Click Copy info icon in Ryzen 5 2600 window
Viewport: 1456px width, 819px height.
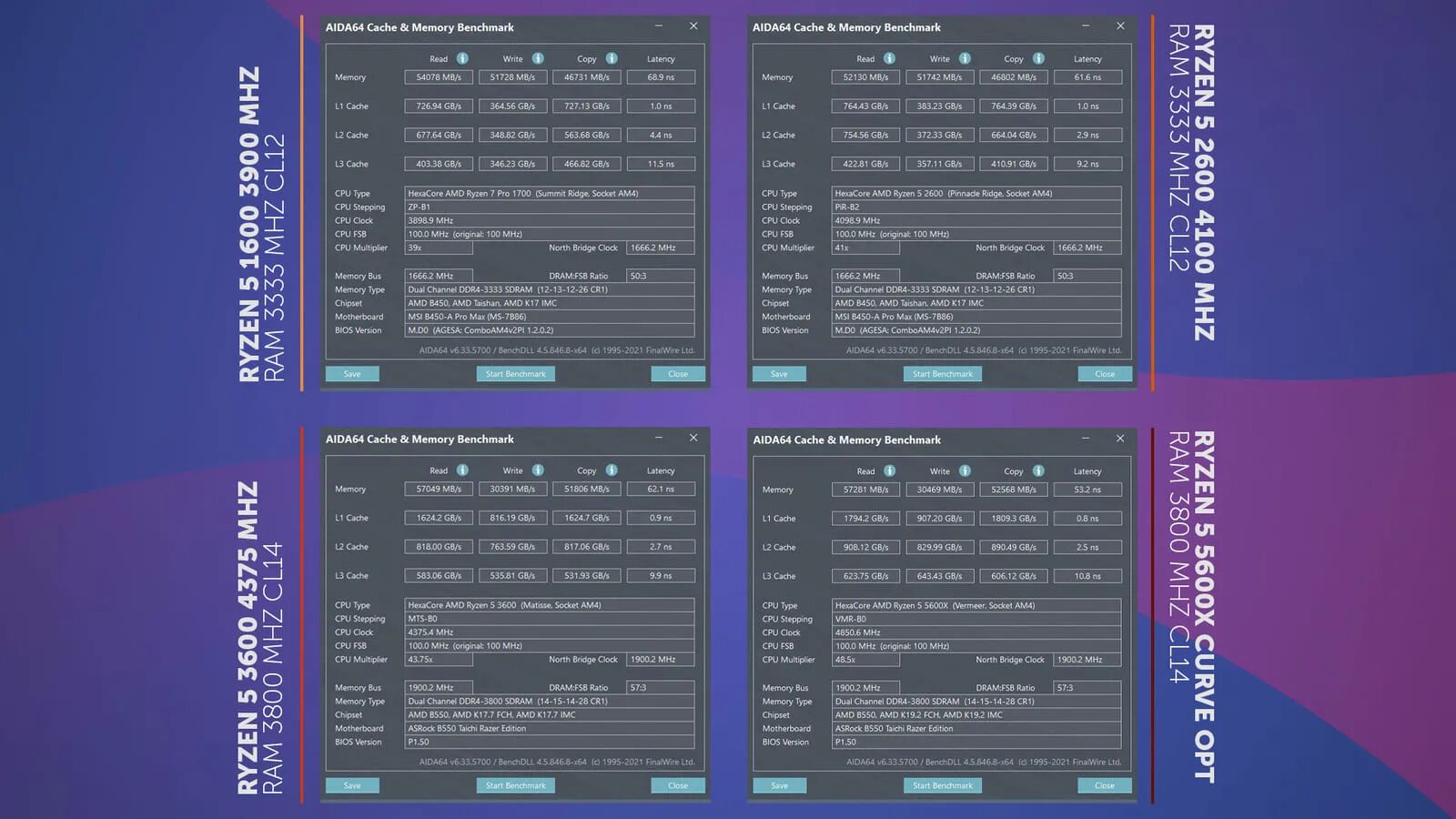1038,58
